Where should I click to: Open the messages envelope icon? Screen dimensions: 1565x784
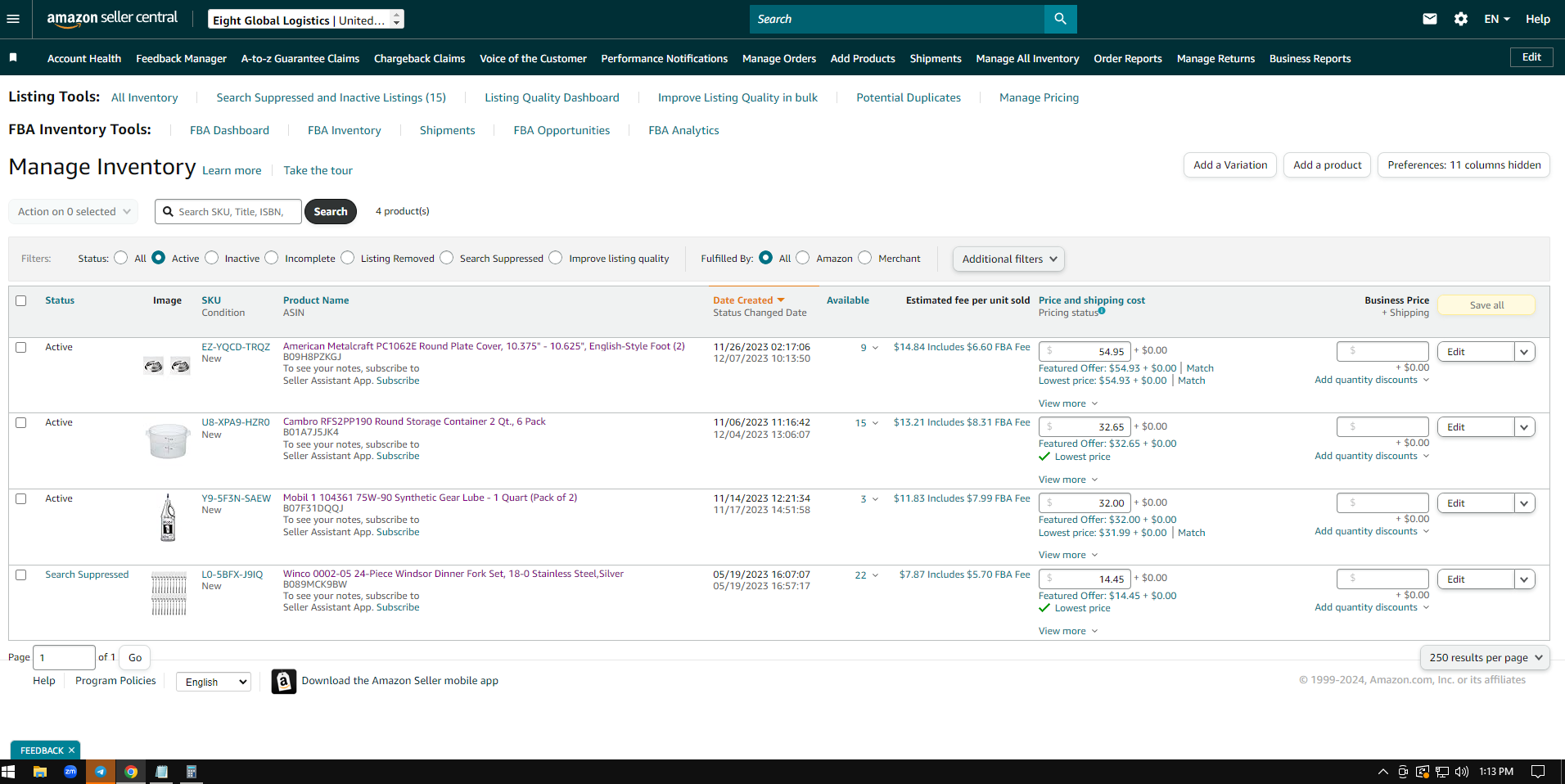point(1430,19)
